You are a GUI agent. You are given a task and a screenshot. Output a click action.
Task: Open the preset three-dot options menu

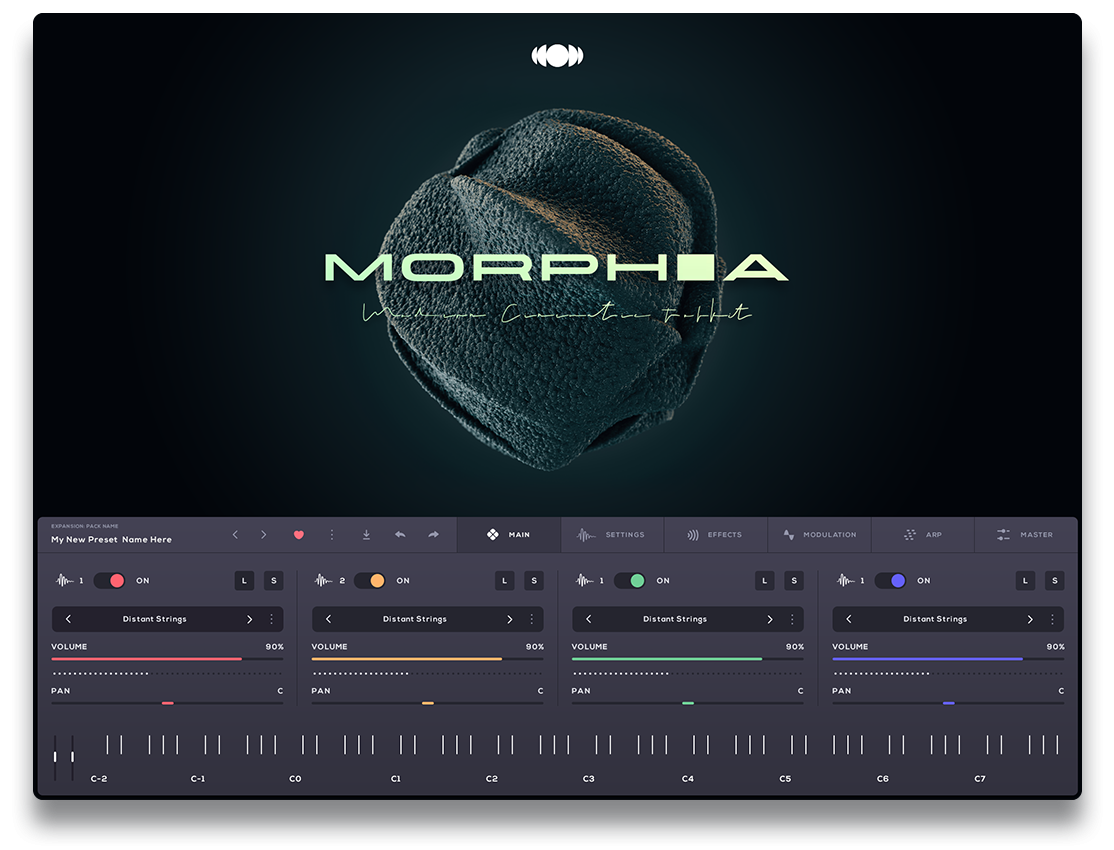point(332,535)
